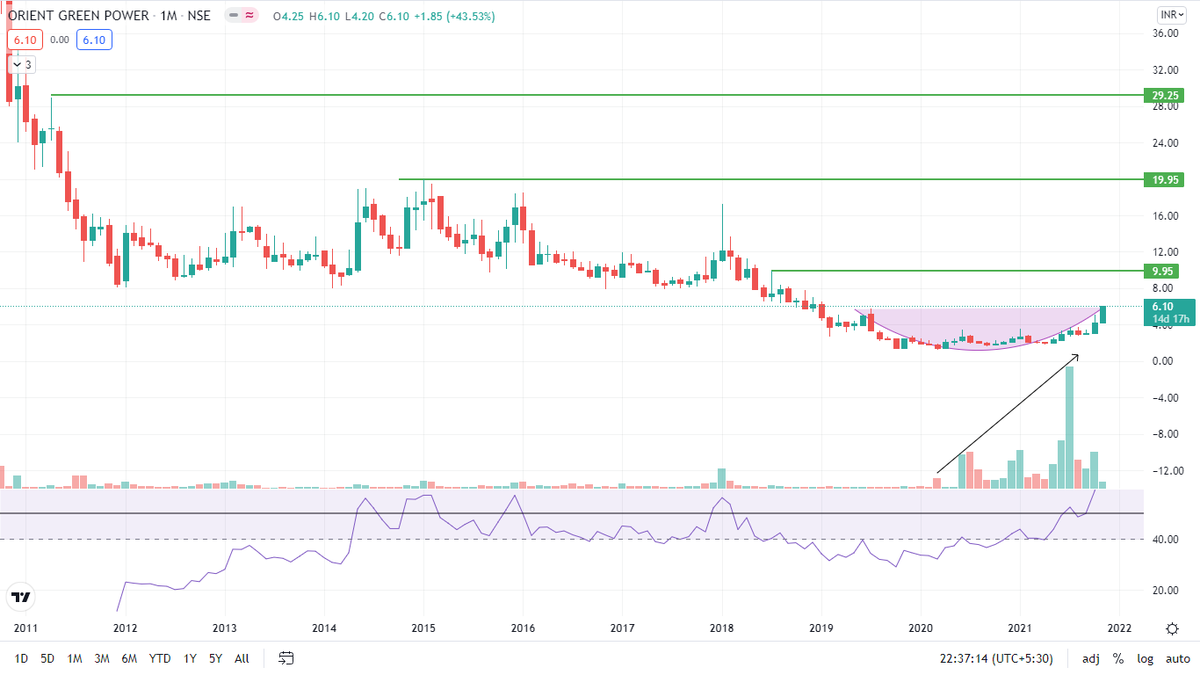The width and height of the screenshot is (1200, 675).
Task: Click the blue 6.10 buy button
Action: click(93, 40)
